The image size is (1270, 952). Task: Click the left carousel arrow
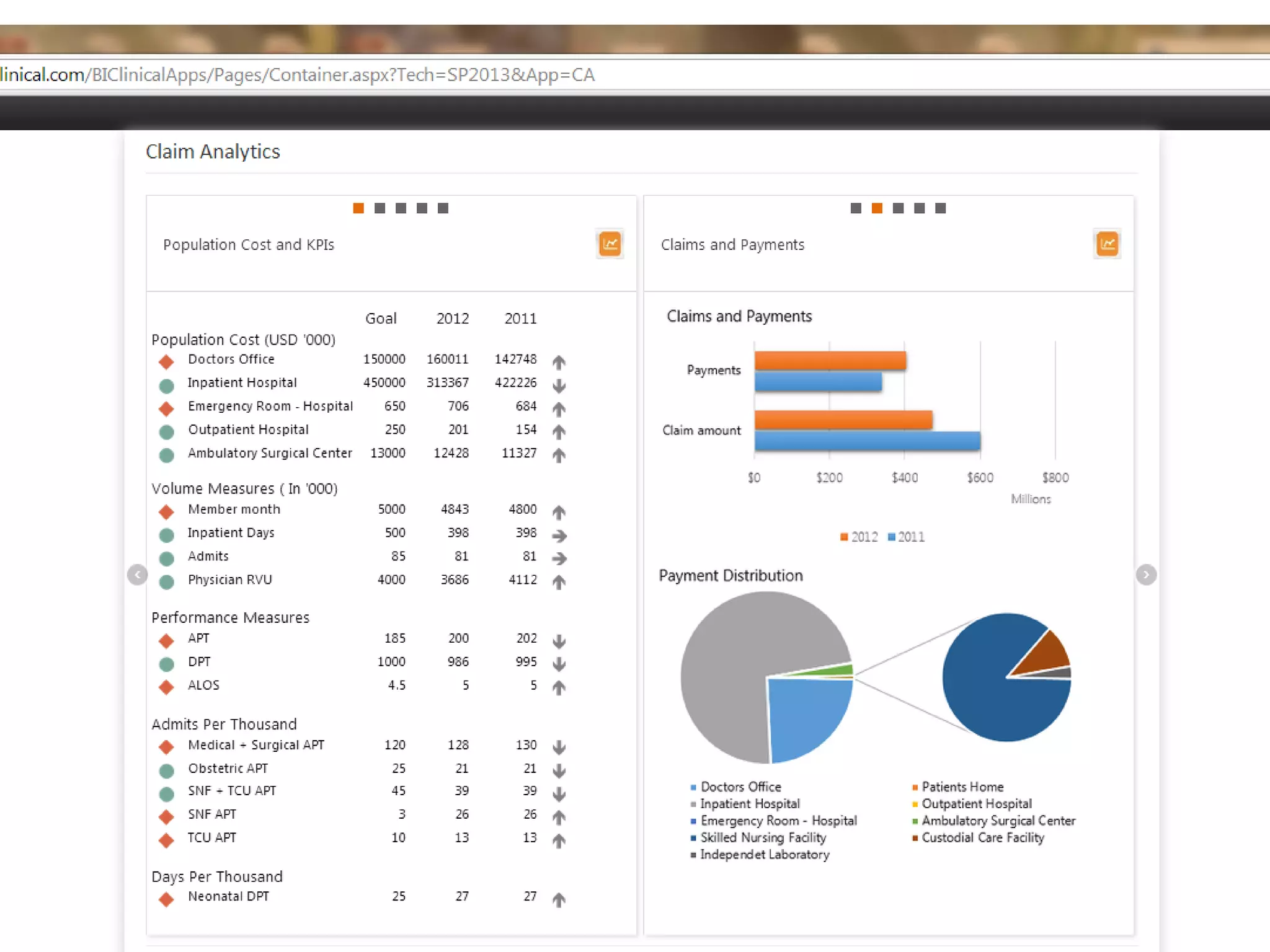pyautogui.click(x=137, y=575)
